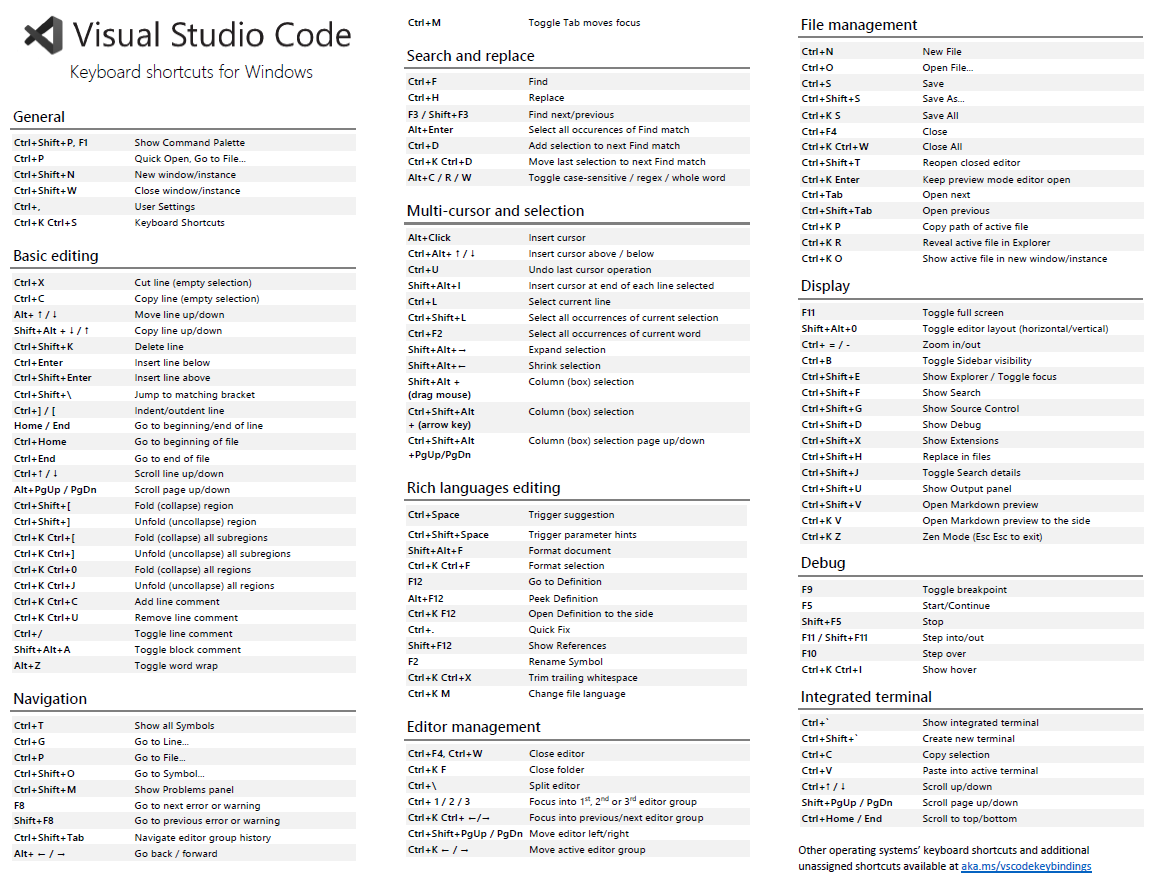Click 'Add selection to next Find match'
The image size is (1154, 890).
tap(604, 146)
